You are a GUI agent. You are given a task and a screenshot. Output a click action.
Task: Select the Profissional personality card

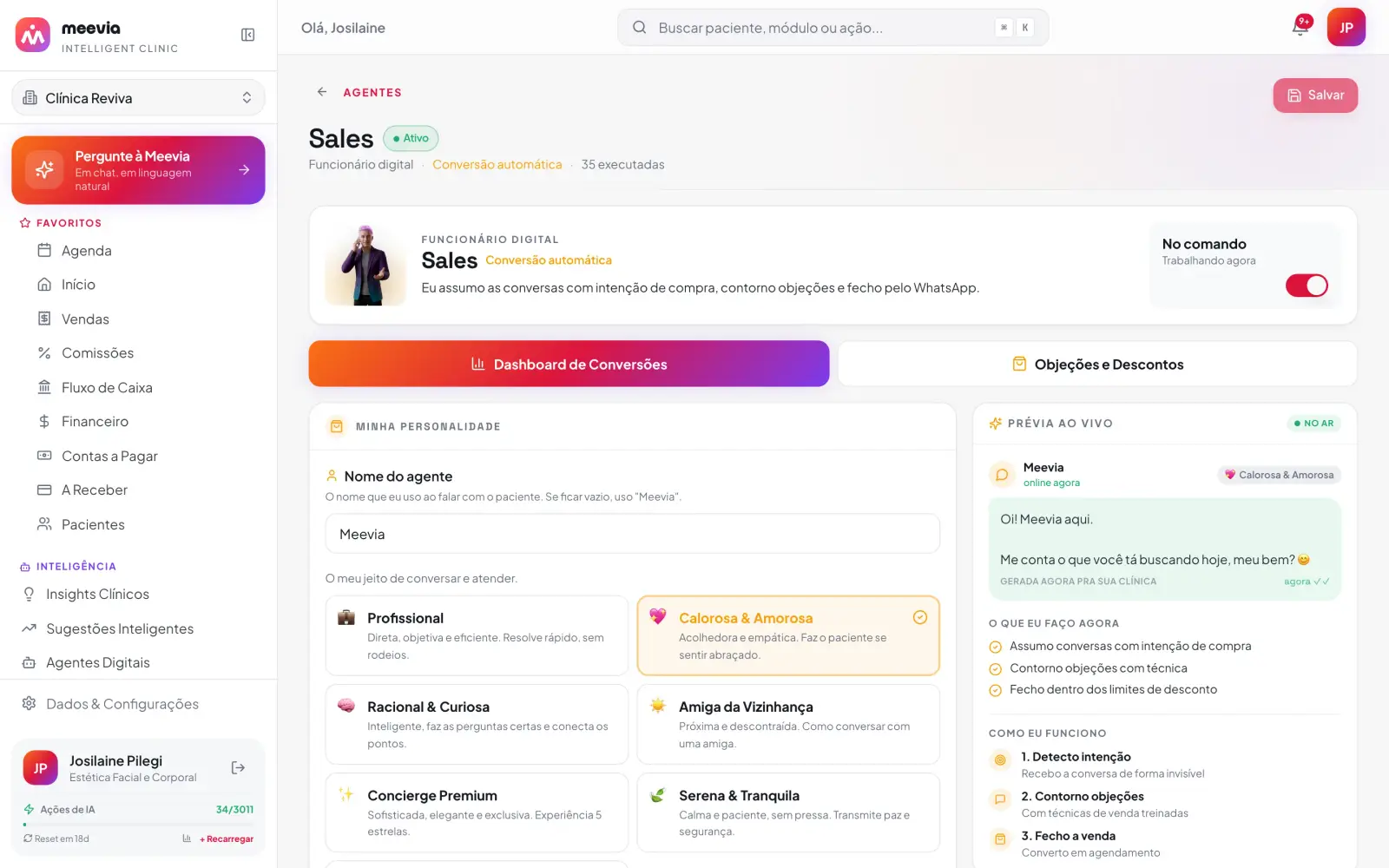click(x=477, y=635)
